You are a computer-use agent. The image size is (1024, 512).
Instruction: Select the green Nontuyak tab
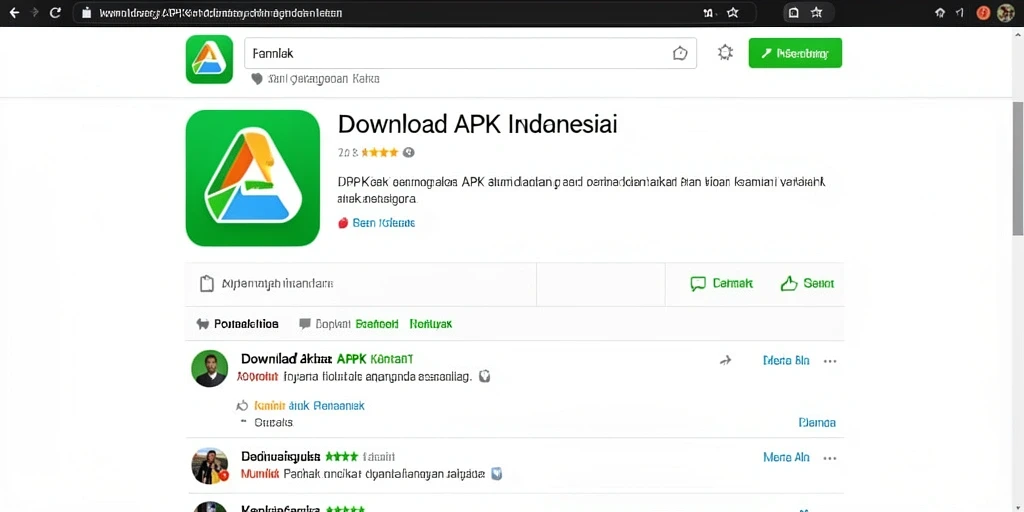[430, 324]
